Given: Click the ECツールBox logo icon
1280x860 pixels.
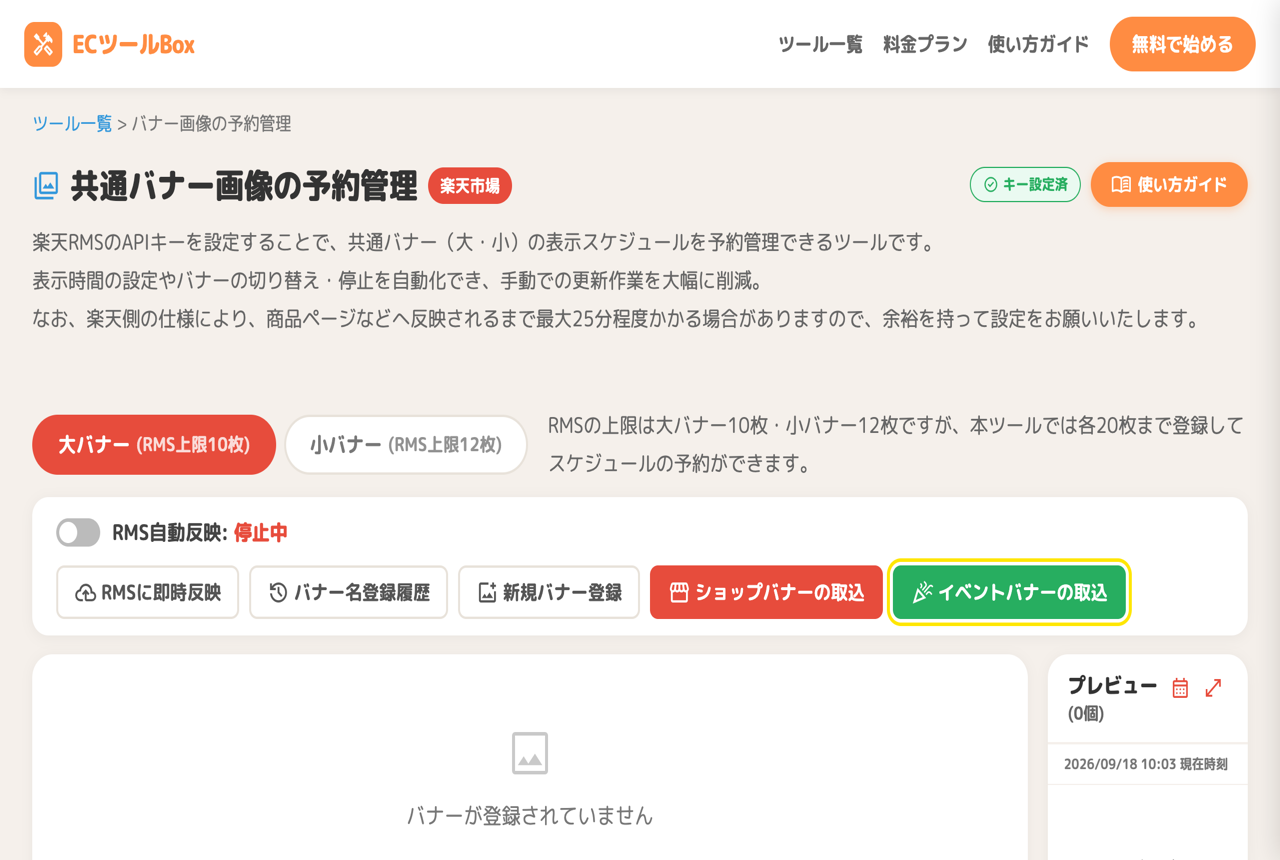Looking at the screenshot, I should (43, 44).
